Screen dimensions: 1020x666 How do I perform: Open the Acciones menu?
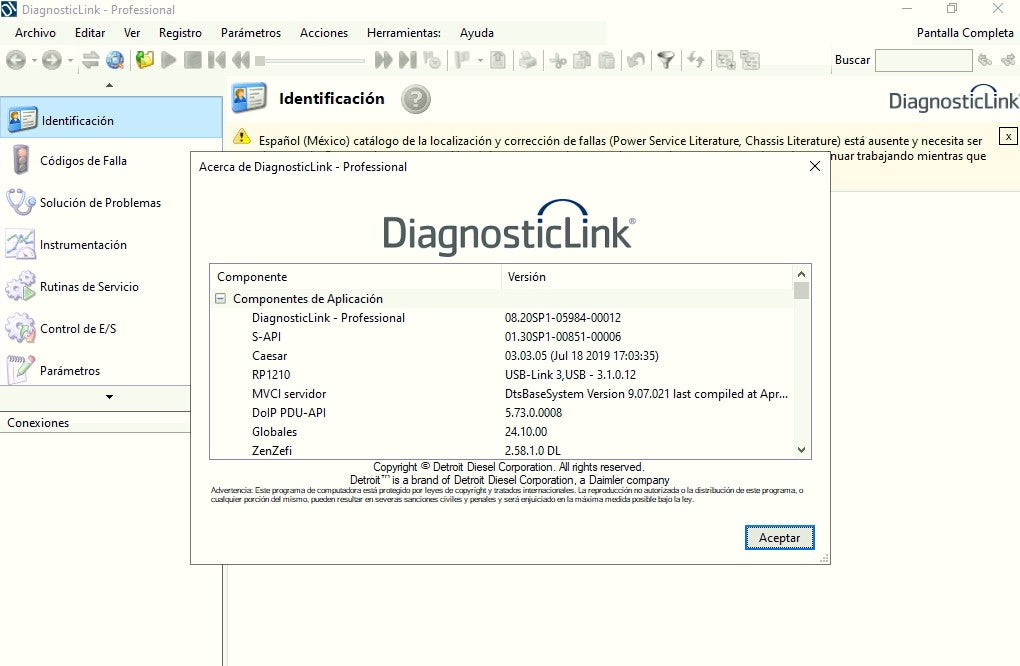coord(324,33)
